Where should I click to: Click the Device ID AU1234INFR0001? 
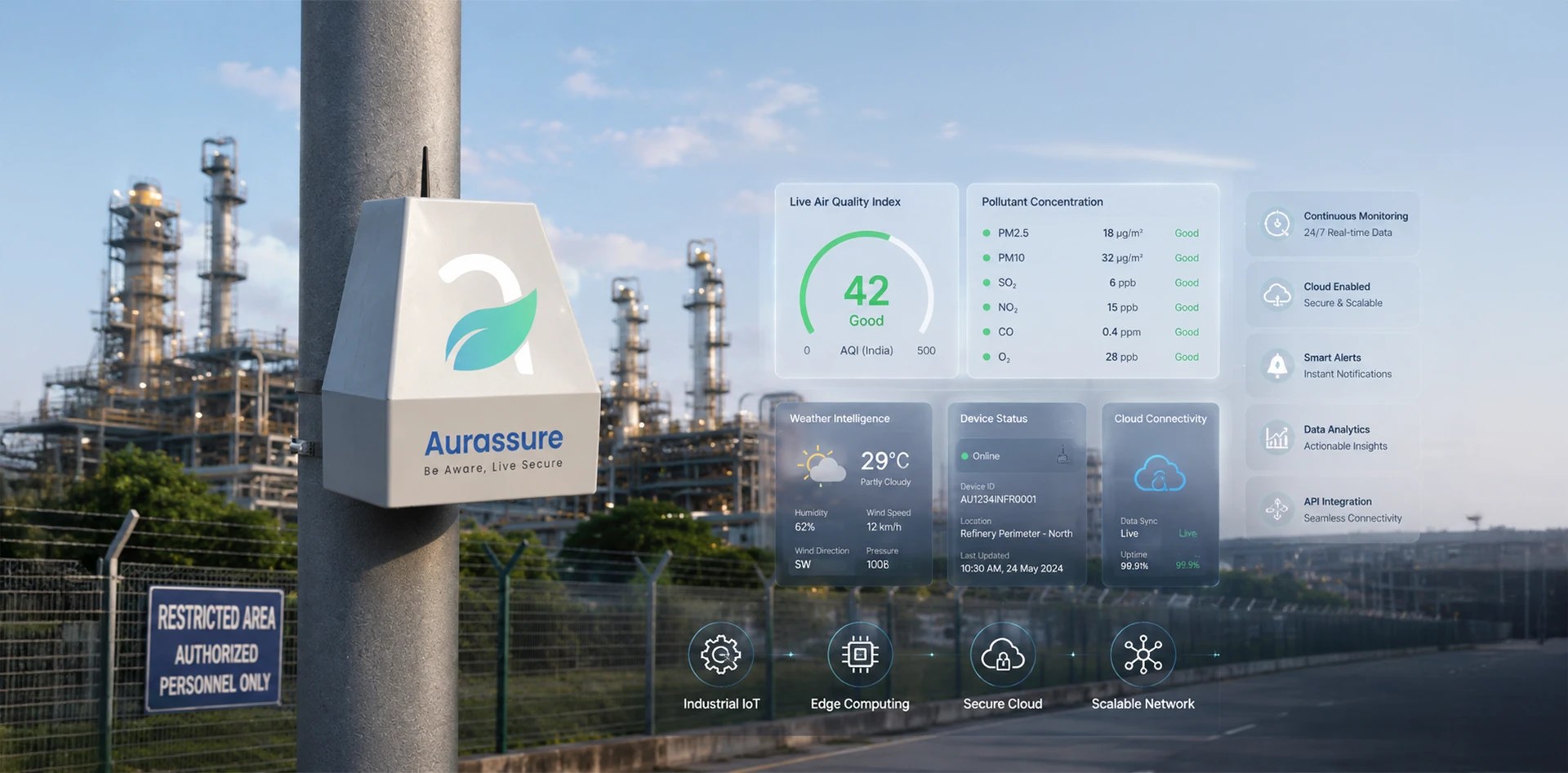pos(998,500)
